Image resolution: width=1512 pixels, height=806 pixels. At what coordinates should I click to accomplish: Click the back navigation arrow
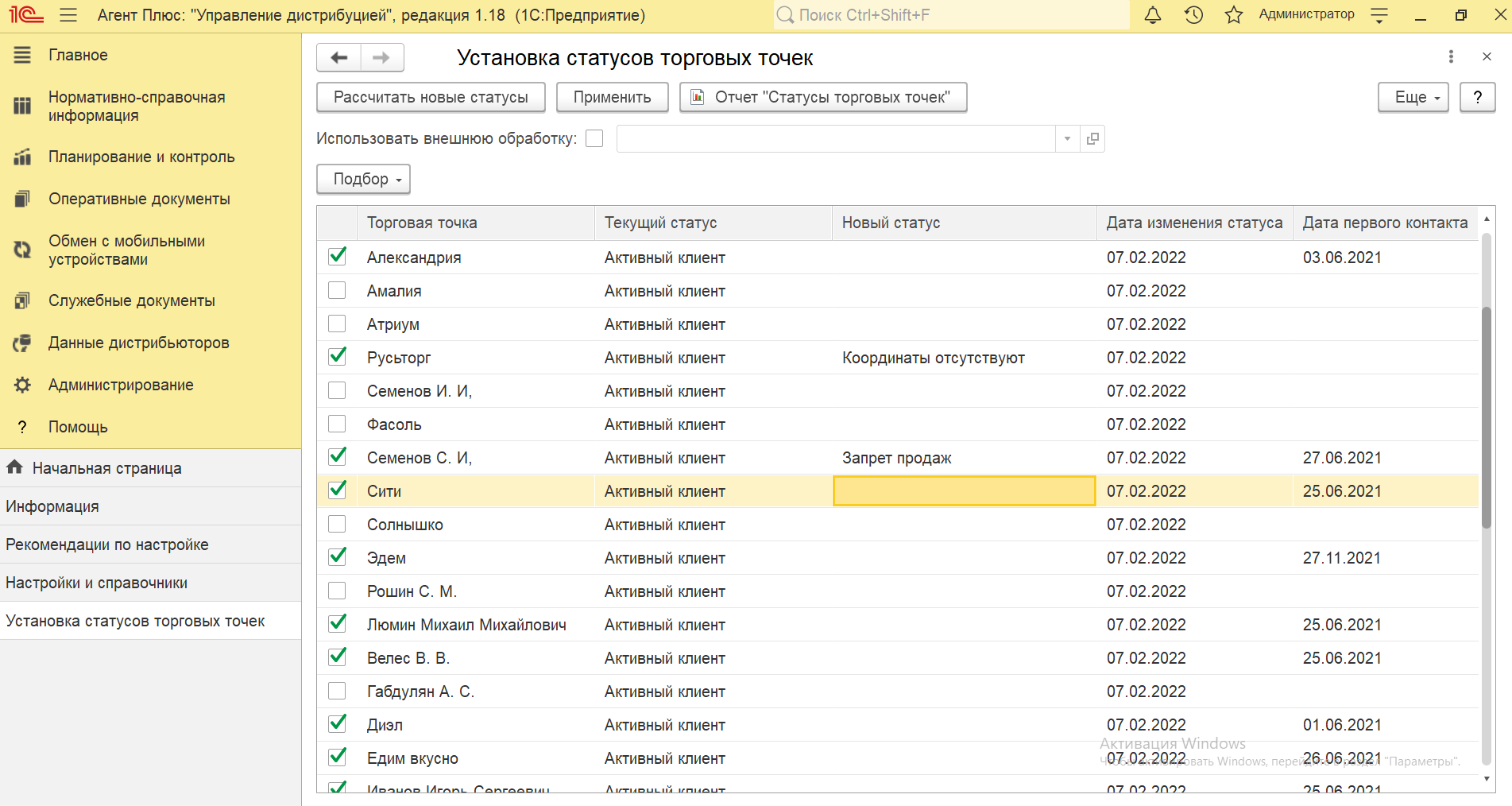(339, 57)
